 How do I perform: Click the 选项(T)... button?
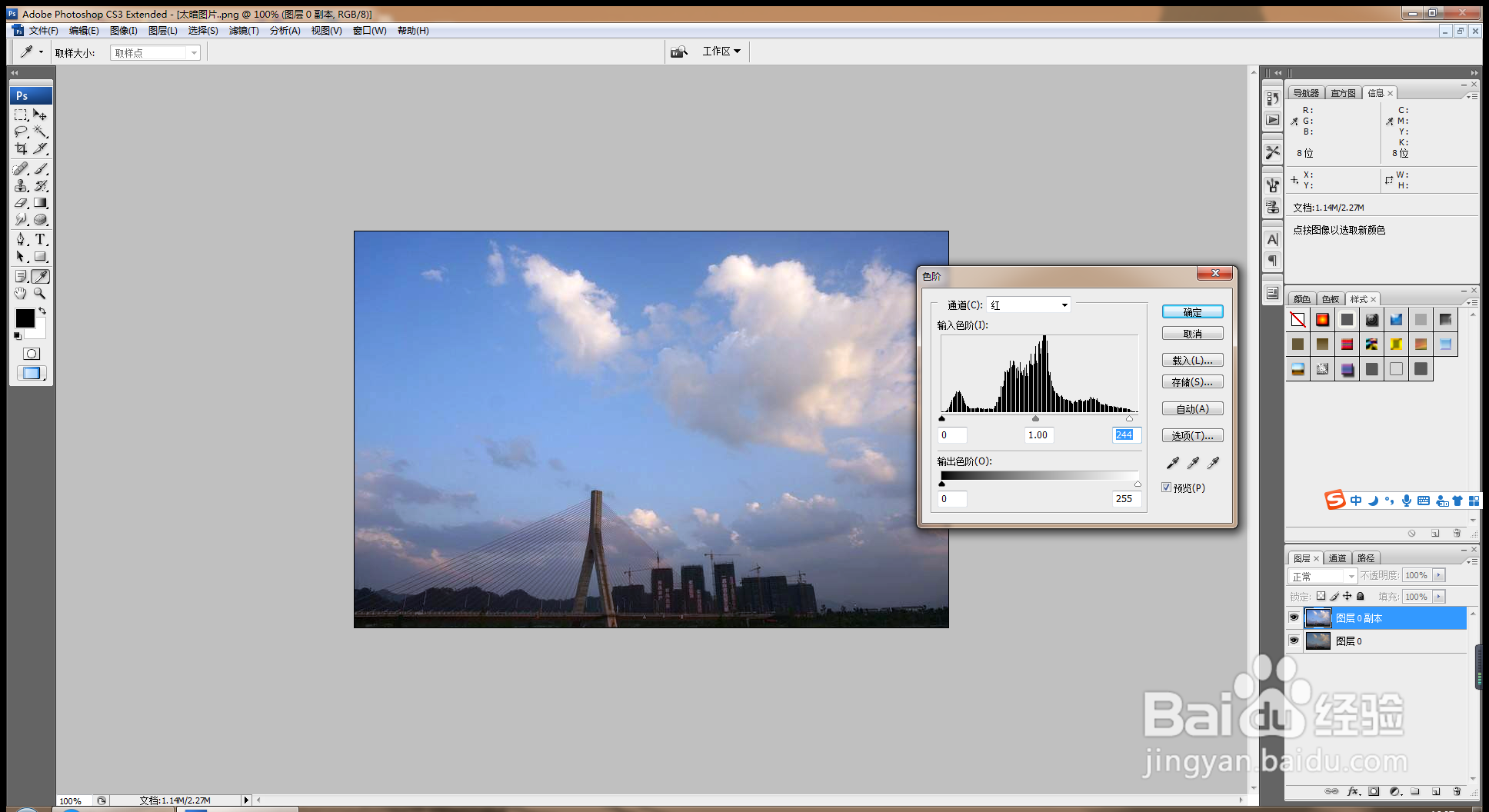[x=1192, y=436]
